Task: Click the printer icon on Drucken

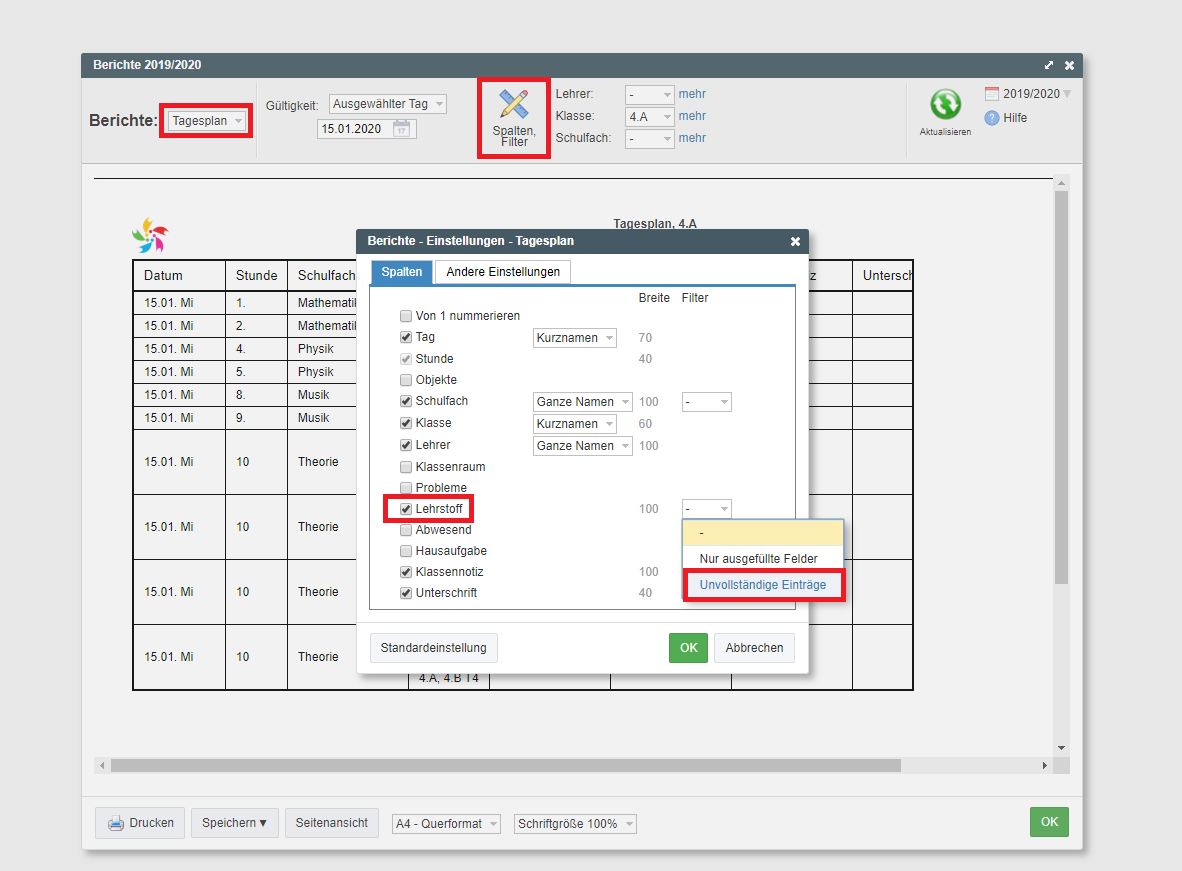Action: (115, 823)
